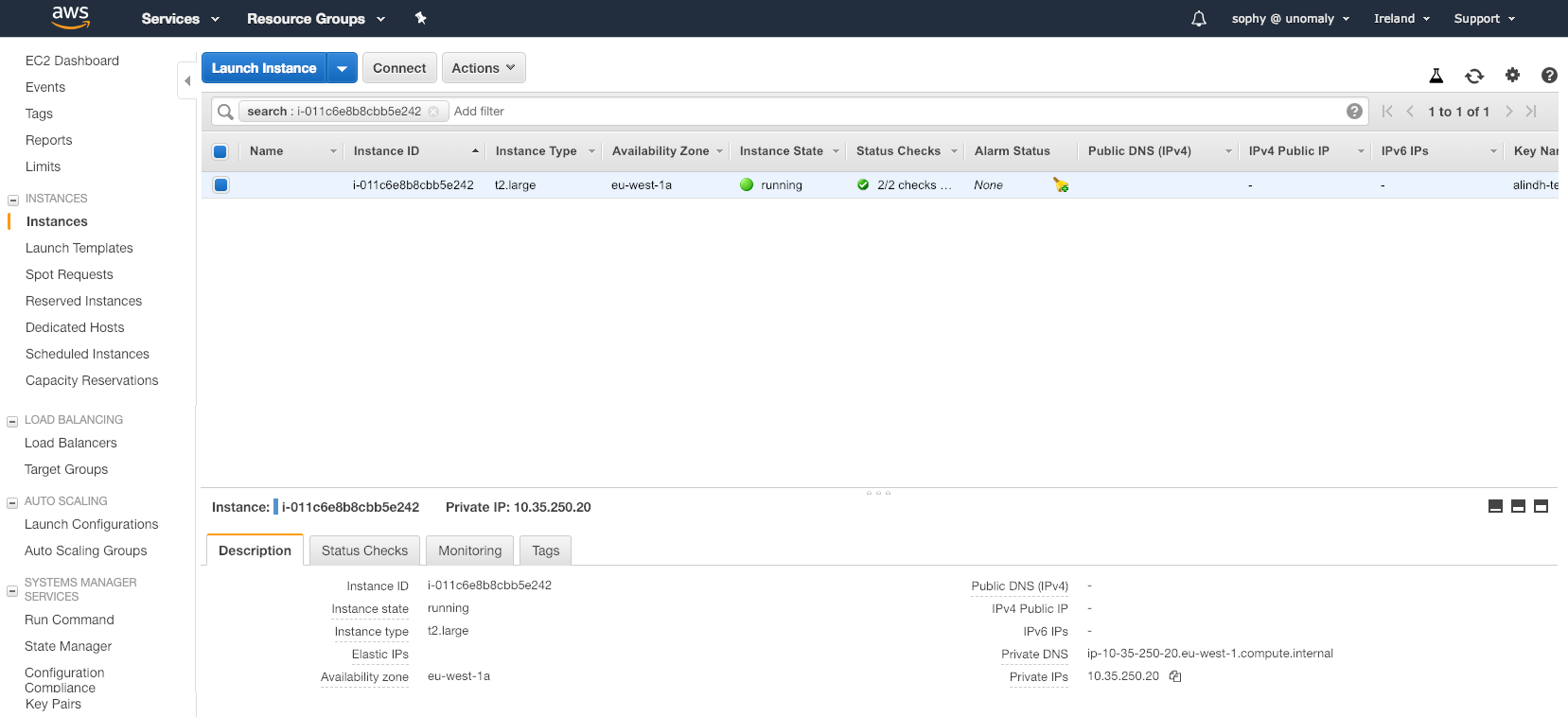Toggle the select all instances checkbox

click(220, 151)
